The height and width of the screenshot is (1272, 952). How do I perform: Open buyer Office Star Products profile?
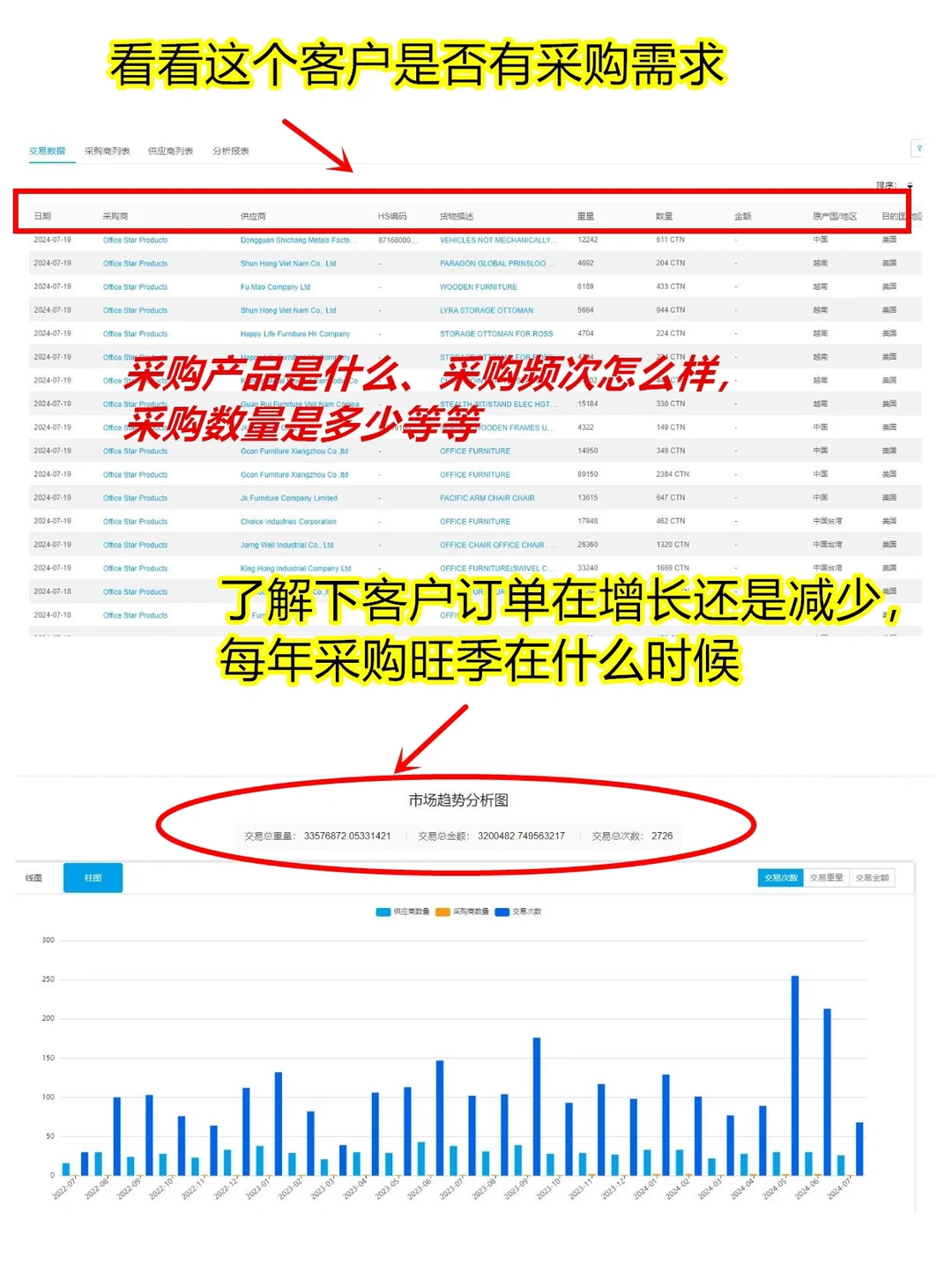click(x=135, y=239)
